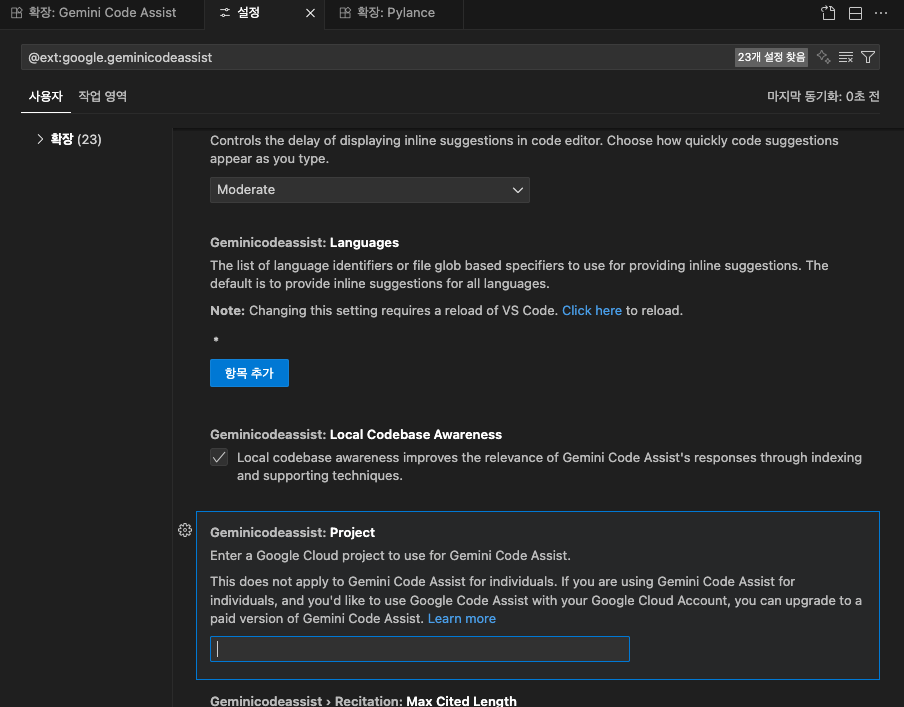Image resolution: width=904 pixels, height=707 pixels.
Task: Select the 사용자 settings scope tab
Action: 46,96
